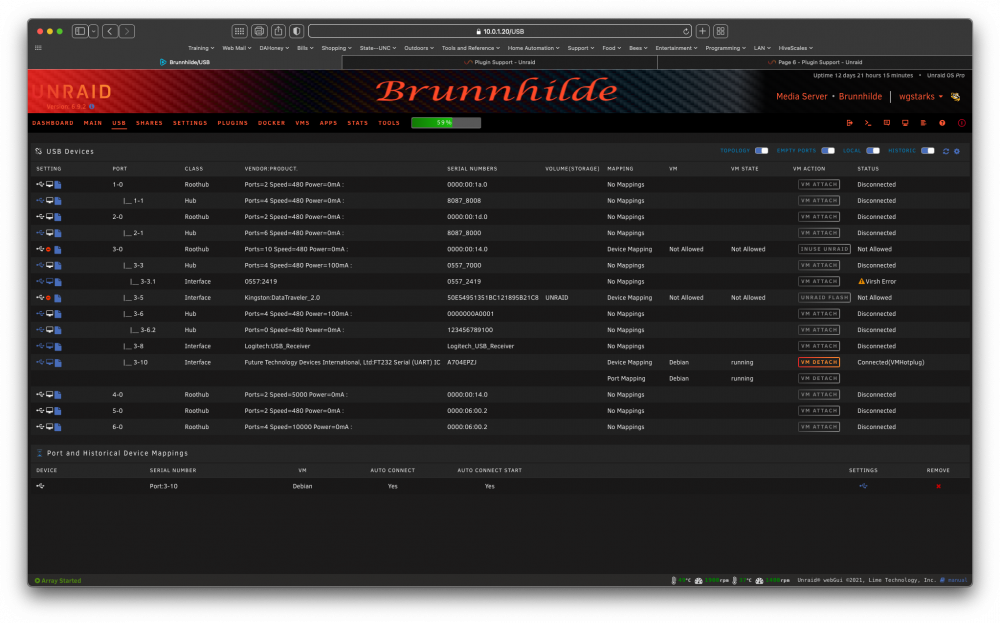This screenshot has height=623, width=1000.
Task: Open the Home Automation bookmarks dropdown
Action: coord(533,48)
